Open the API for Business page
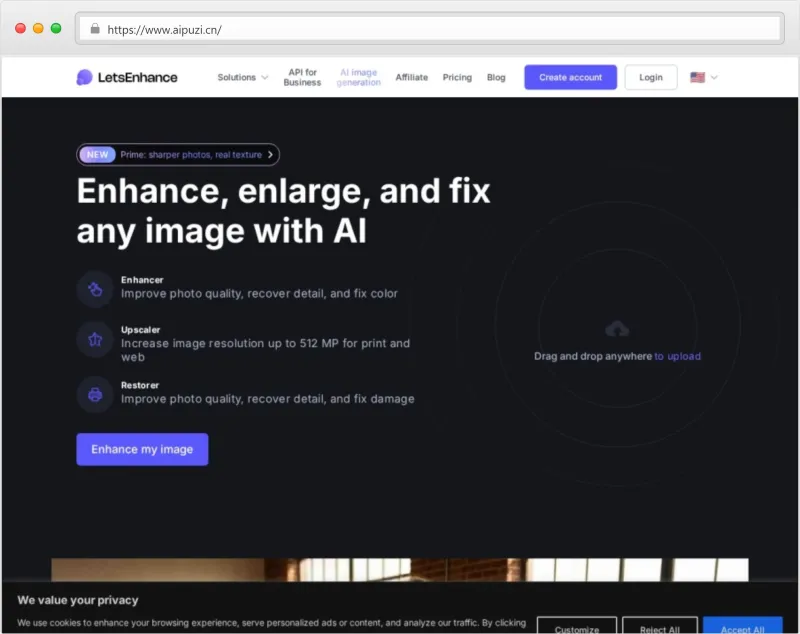Image resolution: width=800 pixels, height=634 pixels. [302, 78]
